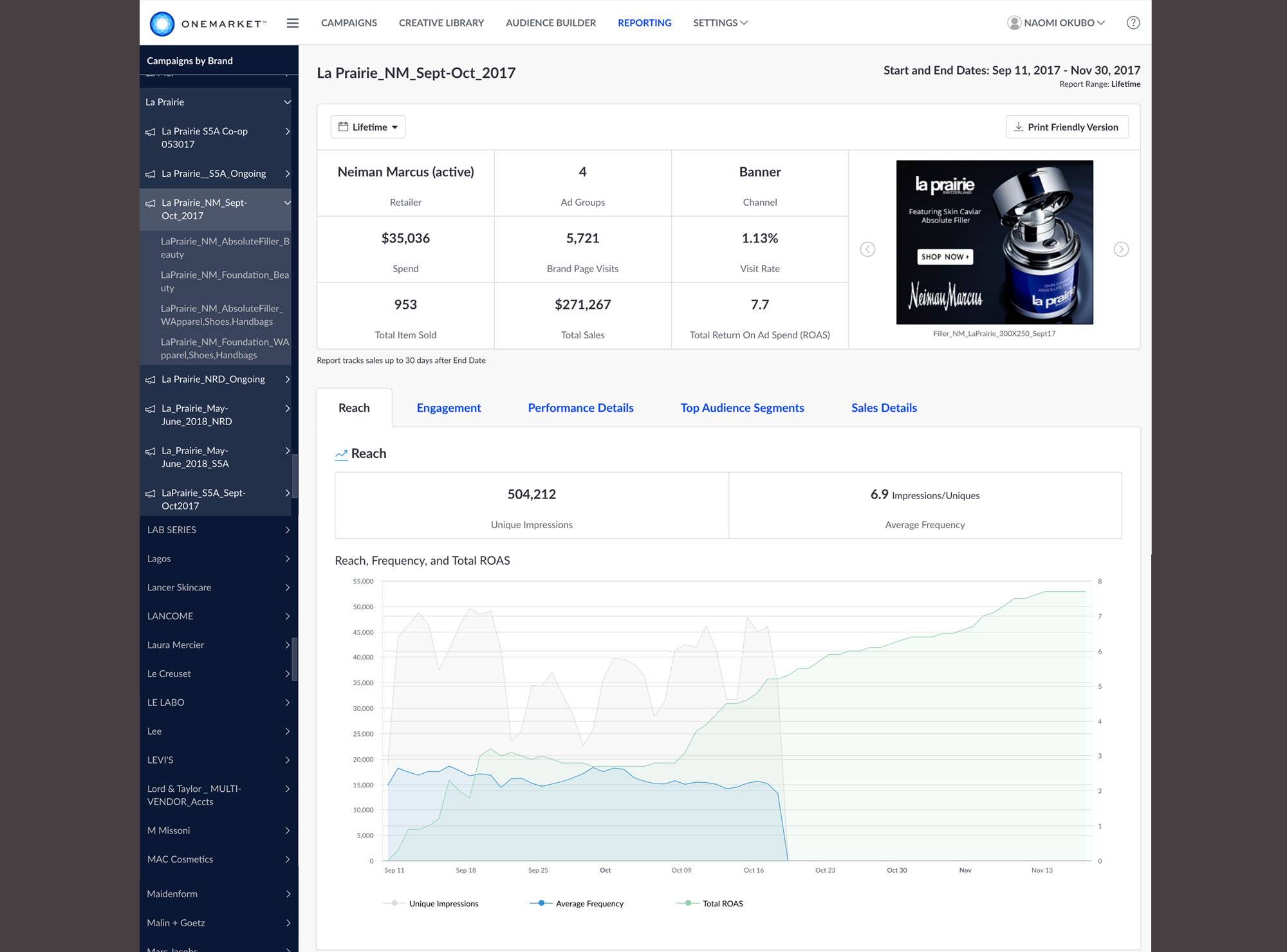Expand the Lagos brand
This screenshot has width=1287, height=952.
(288, 559)
